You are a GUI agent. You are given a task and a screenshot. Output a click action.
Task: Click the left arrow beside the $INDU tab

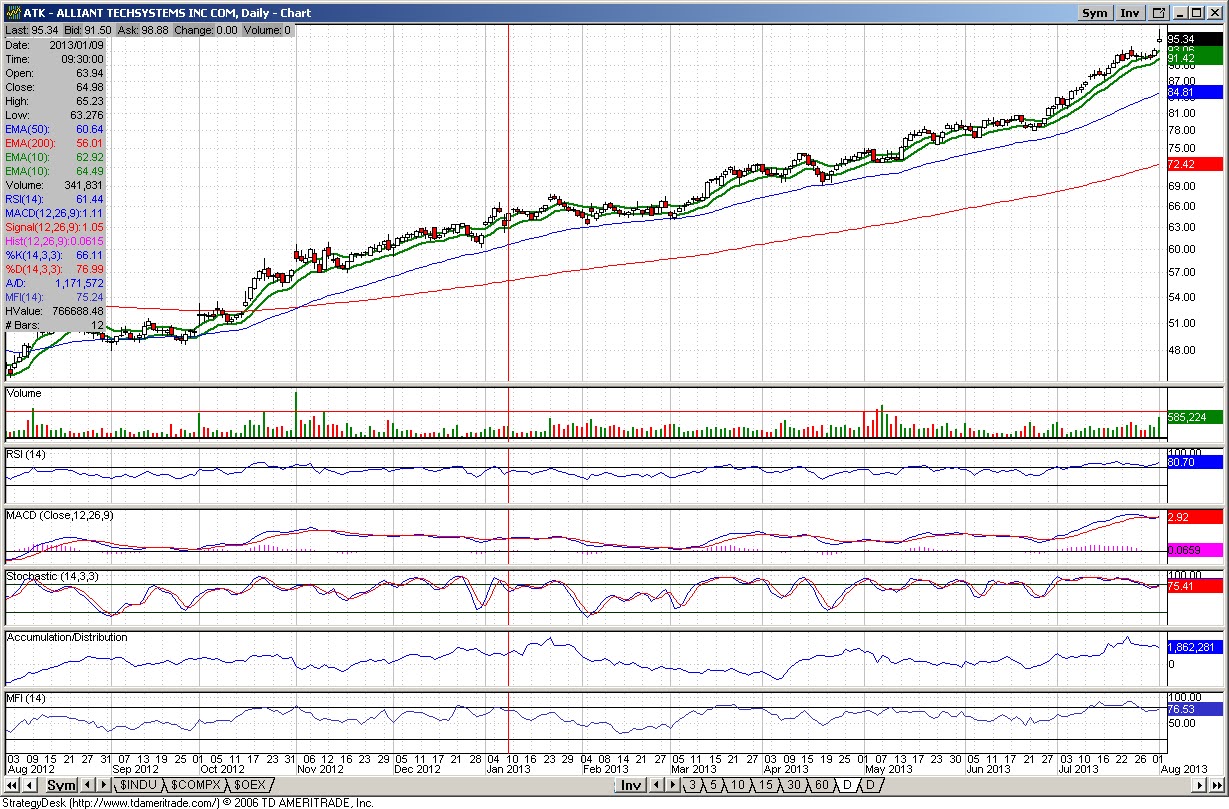coord(88,785)
